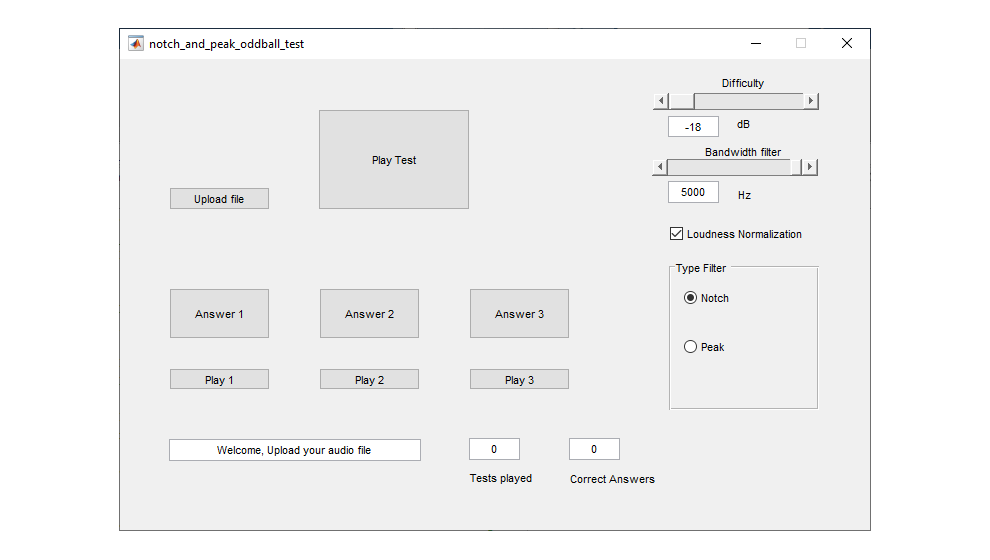The image size is (990, 560).
Task: Click the Difficulty slider thumb
Action: click(682, 101)
